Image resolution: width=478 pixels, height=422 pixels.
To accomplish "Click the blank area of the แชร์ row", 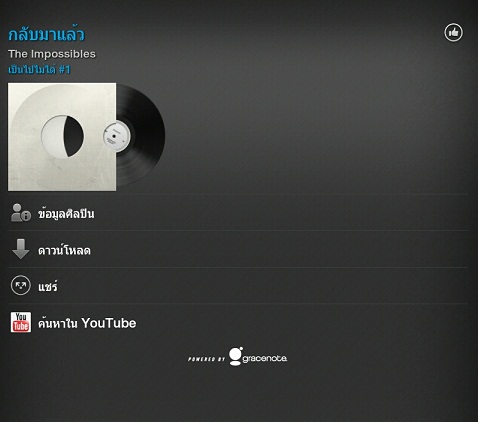I will [263, 286].
